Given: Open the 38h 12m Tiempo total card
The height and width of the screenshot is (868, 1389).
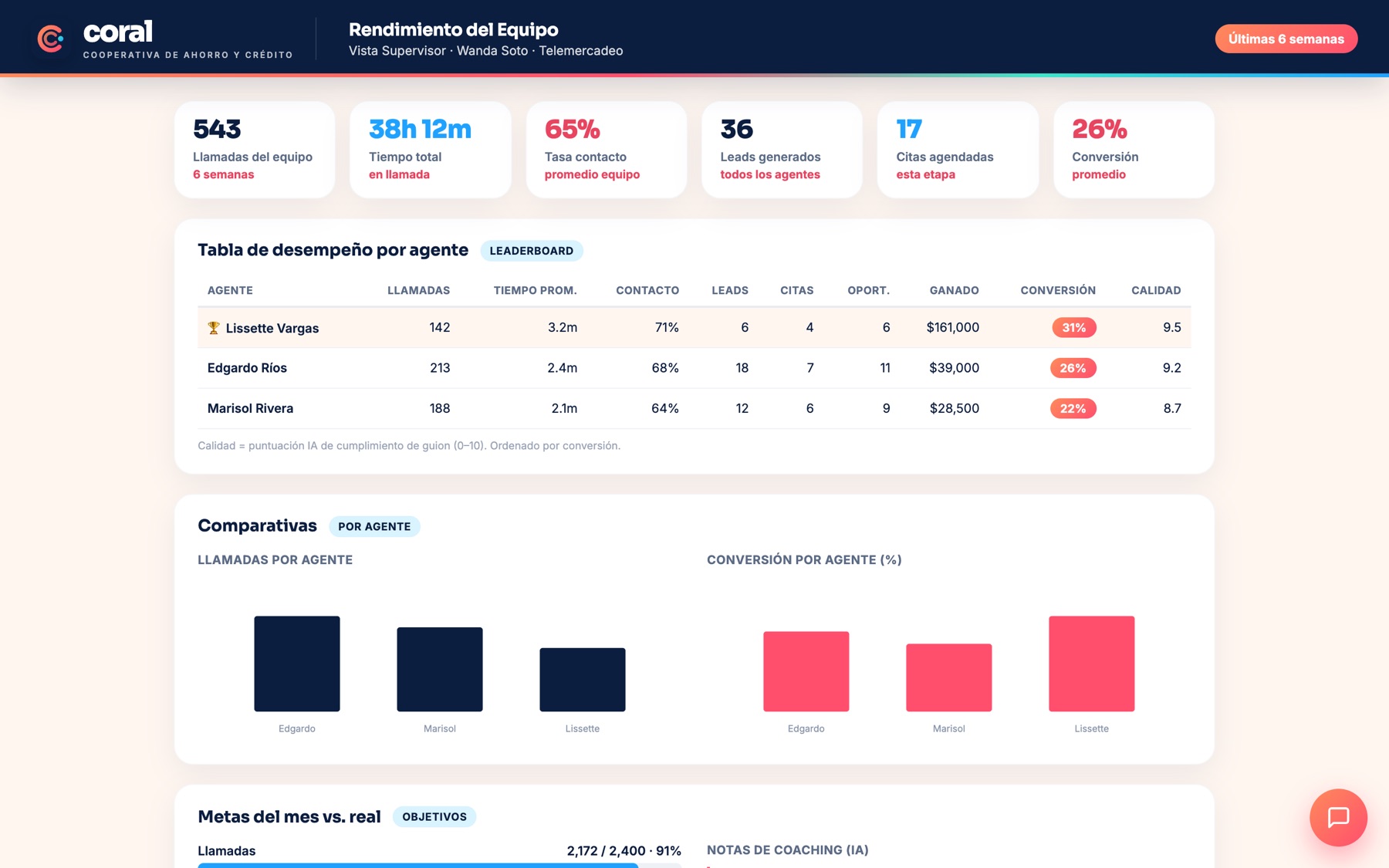Looking at the screenshot, I should point(431,150).
